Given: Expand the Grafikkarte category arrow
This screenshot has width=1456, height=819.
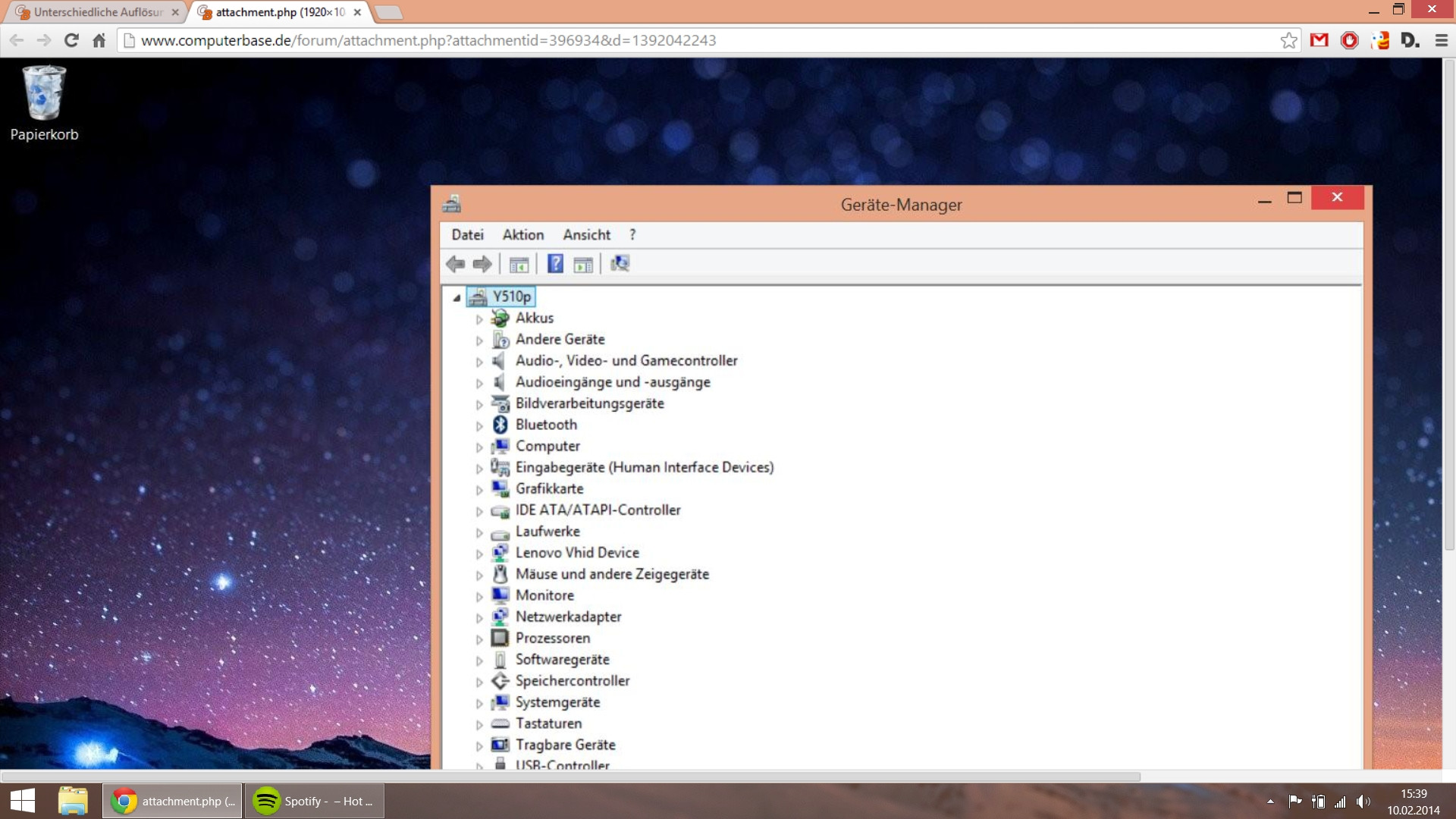Looking at the screenshot, I should click(x=479, y=490).
